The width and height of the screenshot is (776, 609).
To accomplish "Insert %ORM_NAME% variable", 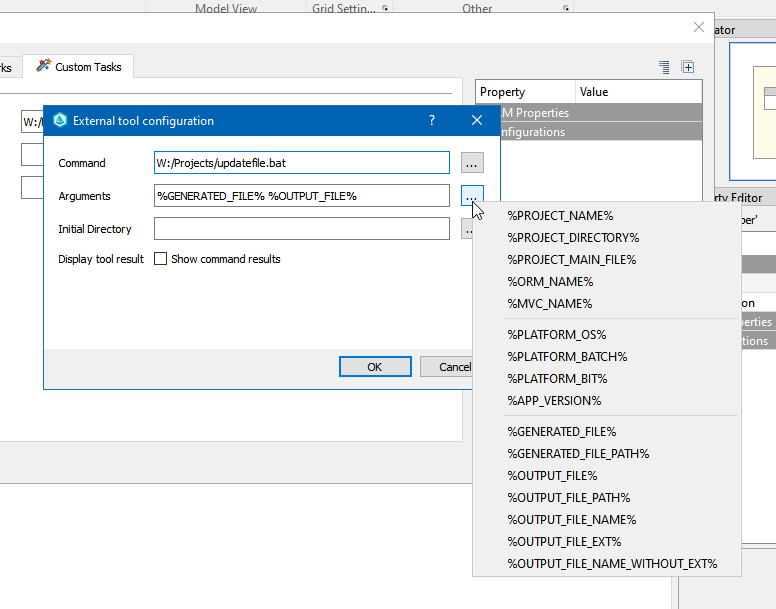I will (x=607, y=282).
